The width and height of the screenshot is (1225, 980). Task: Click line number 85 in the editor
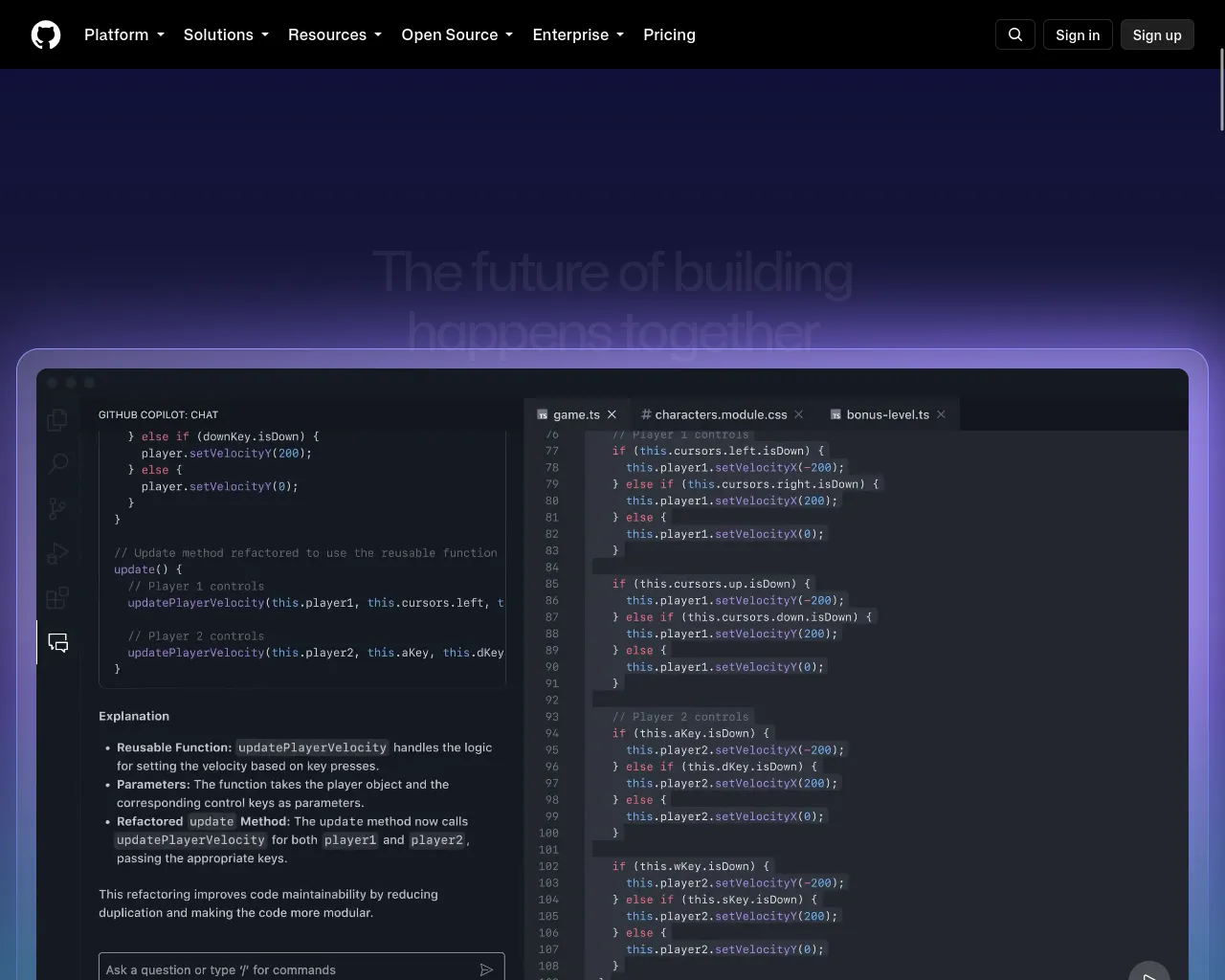[x=552, y=584]
